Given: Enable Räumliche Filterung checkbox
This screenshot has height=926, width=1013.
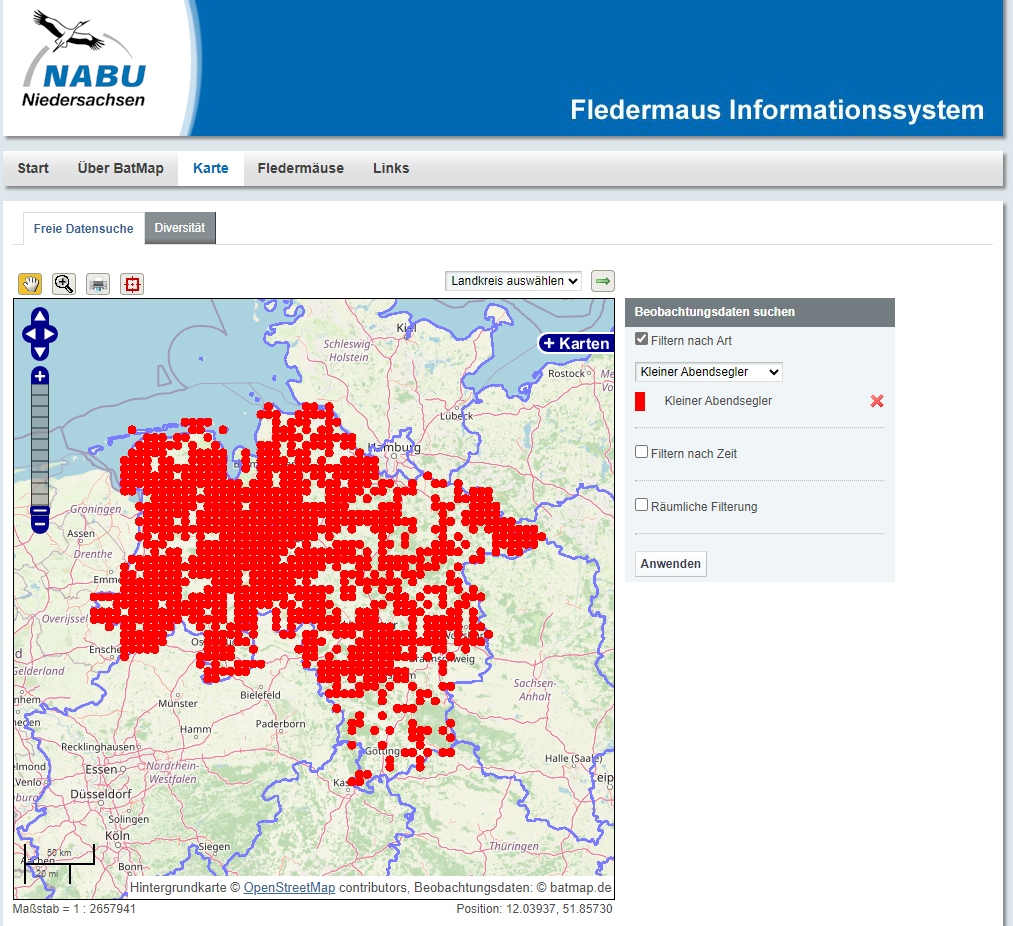Looking at the screenshot, I should pyautogui.click(x=642, y=505).
